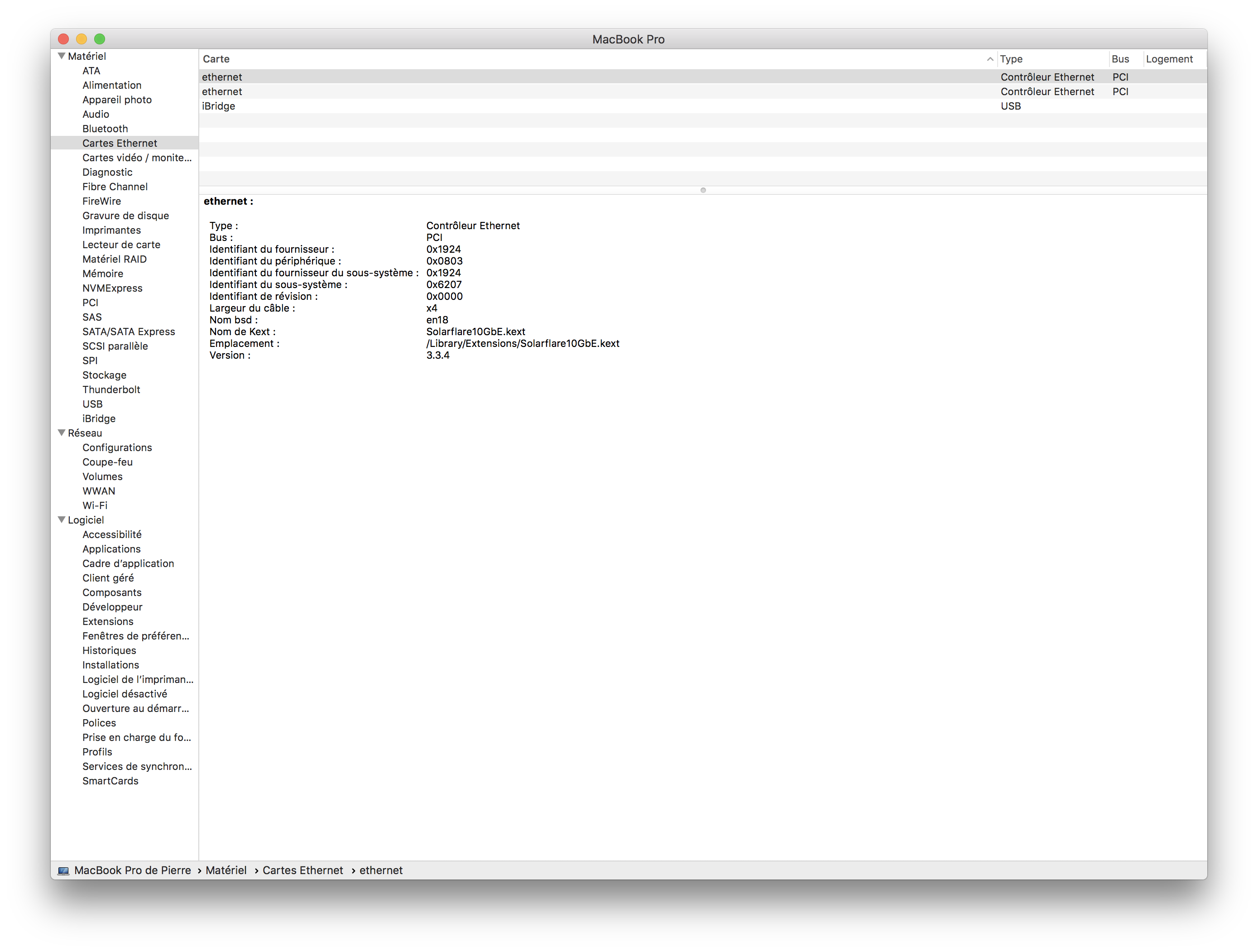Select SATA/SATA Express entry
This screenshot has width=1258, height=952.
[129, 332]
